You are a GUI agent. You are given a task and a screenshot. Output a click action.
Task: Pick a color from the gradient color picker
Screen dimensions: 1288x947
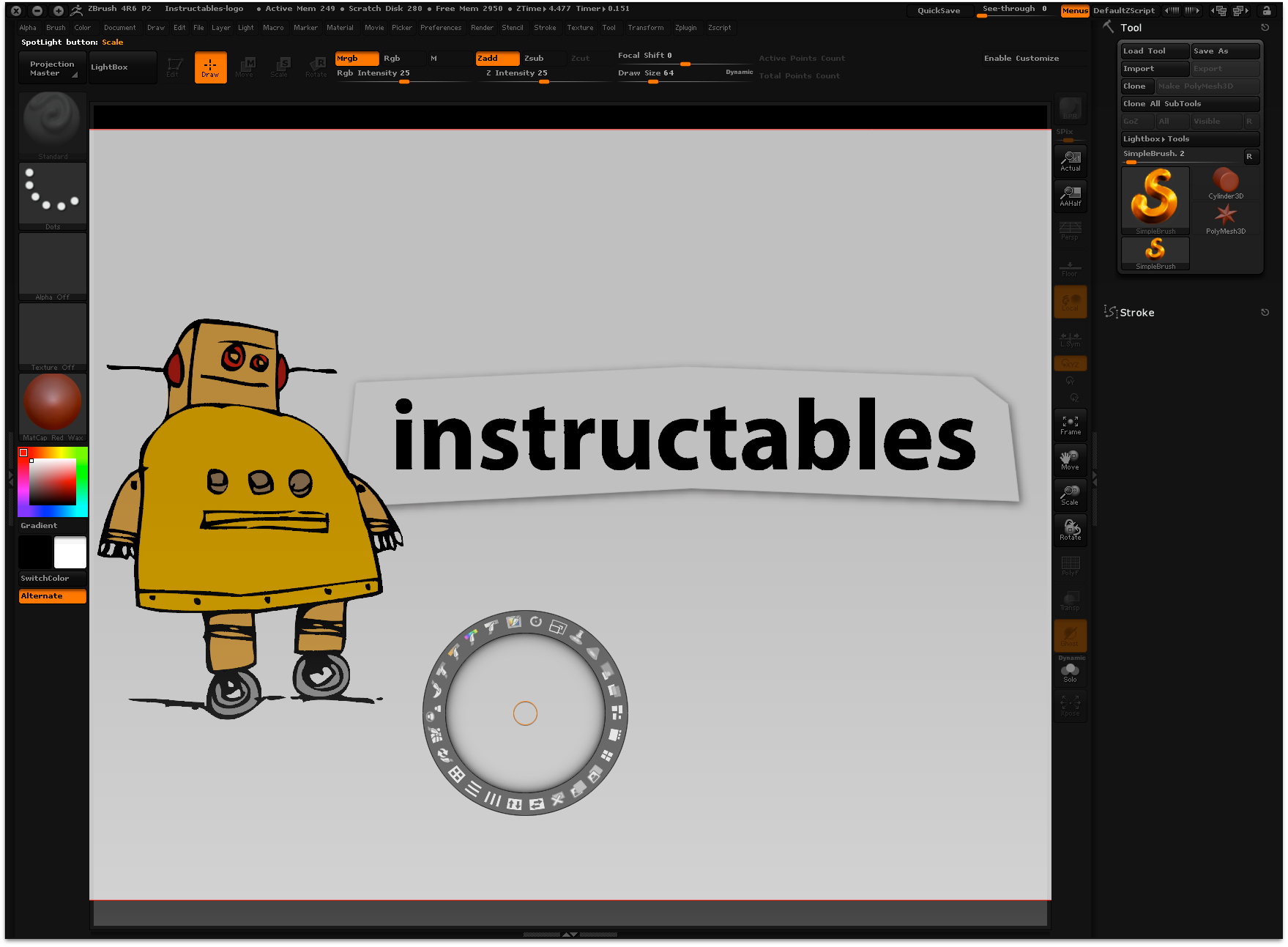point(52,482)
